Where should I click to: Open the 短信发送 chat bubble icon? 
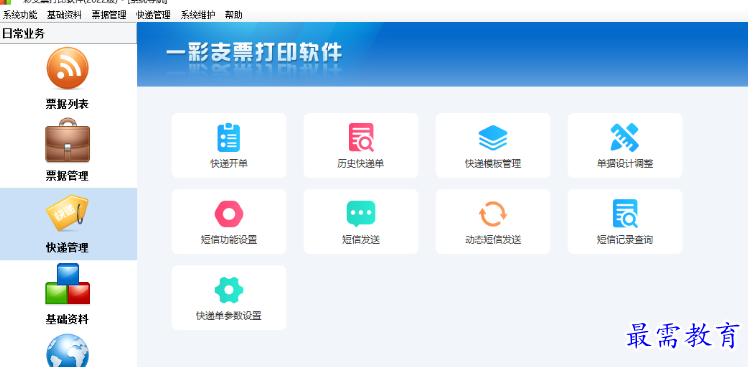(x=361, y=214)
